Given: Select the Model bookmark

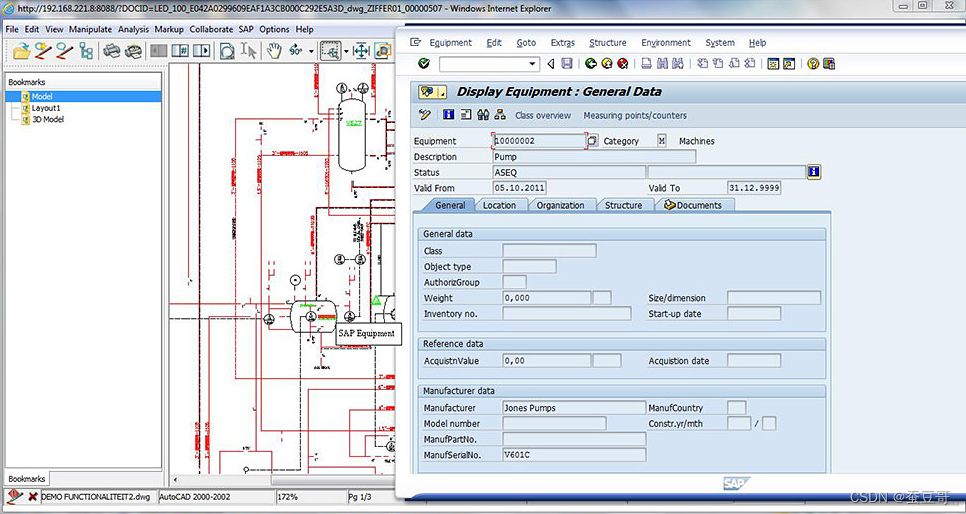Looking at the screenshot, I should (43, 96).
